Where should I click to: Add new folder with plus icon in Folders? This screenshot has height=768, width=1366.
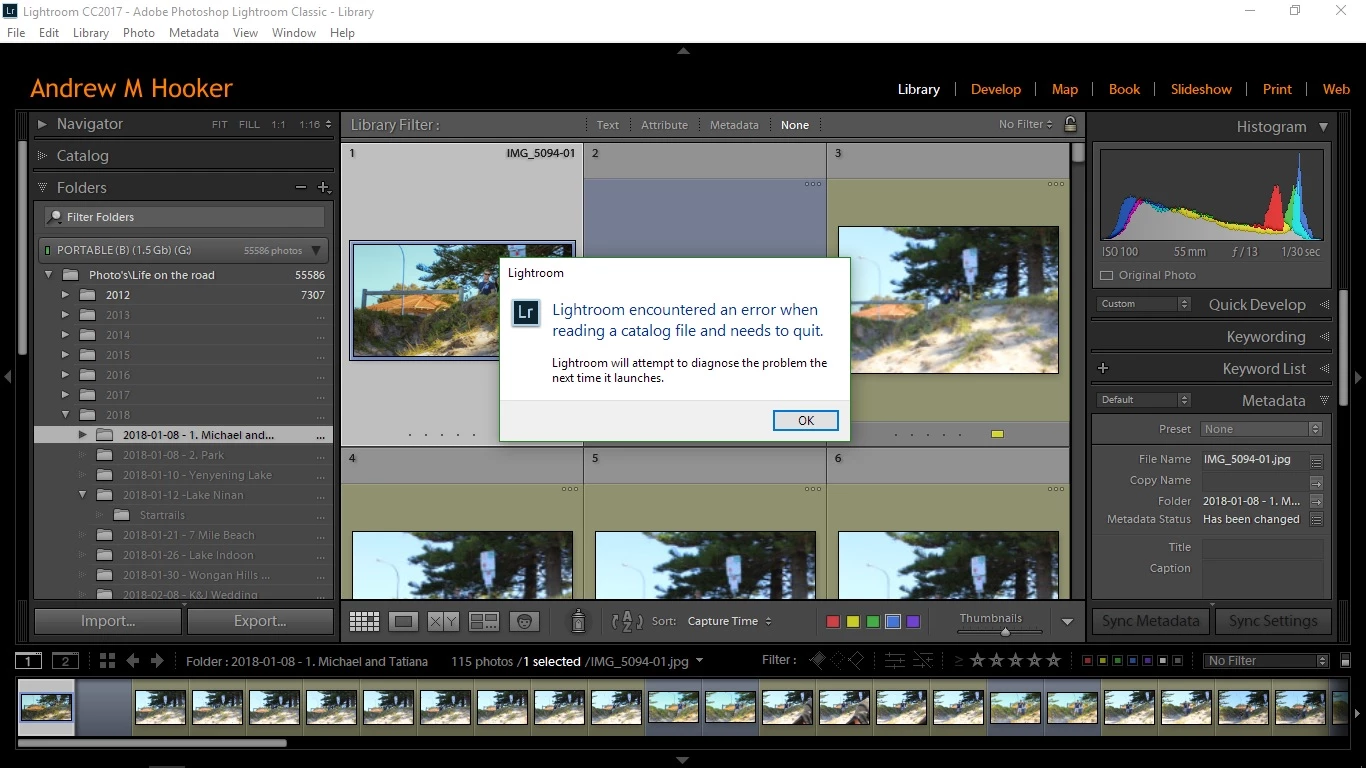[323, 187]
